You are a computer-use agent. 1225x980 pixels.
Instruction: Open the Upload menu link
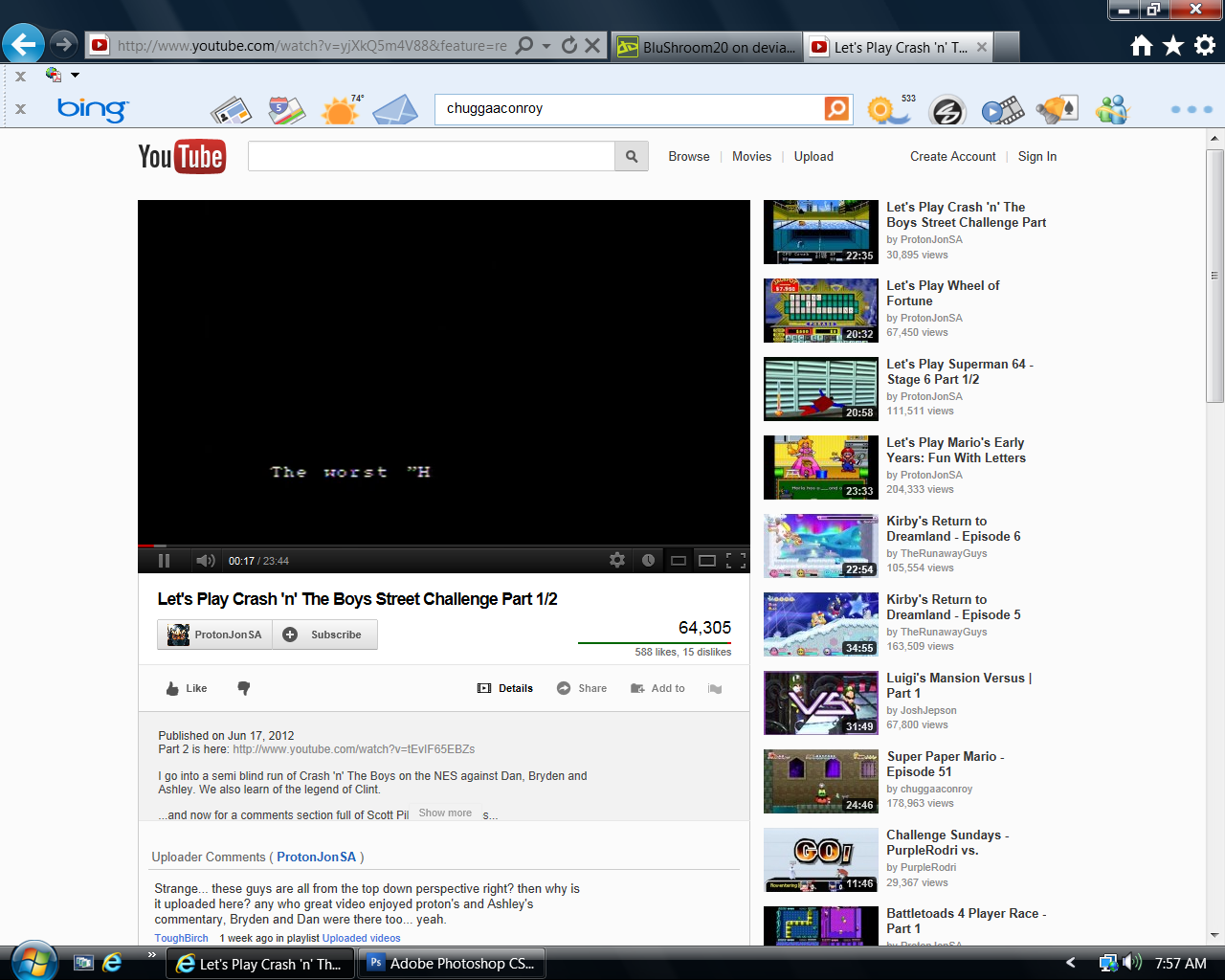click(x=813, y=156)
